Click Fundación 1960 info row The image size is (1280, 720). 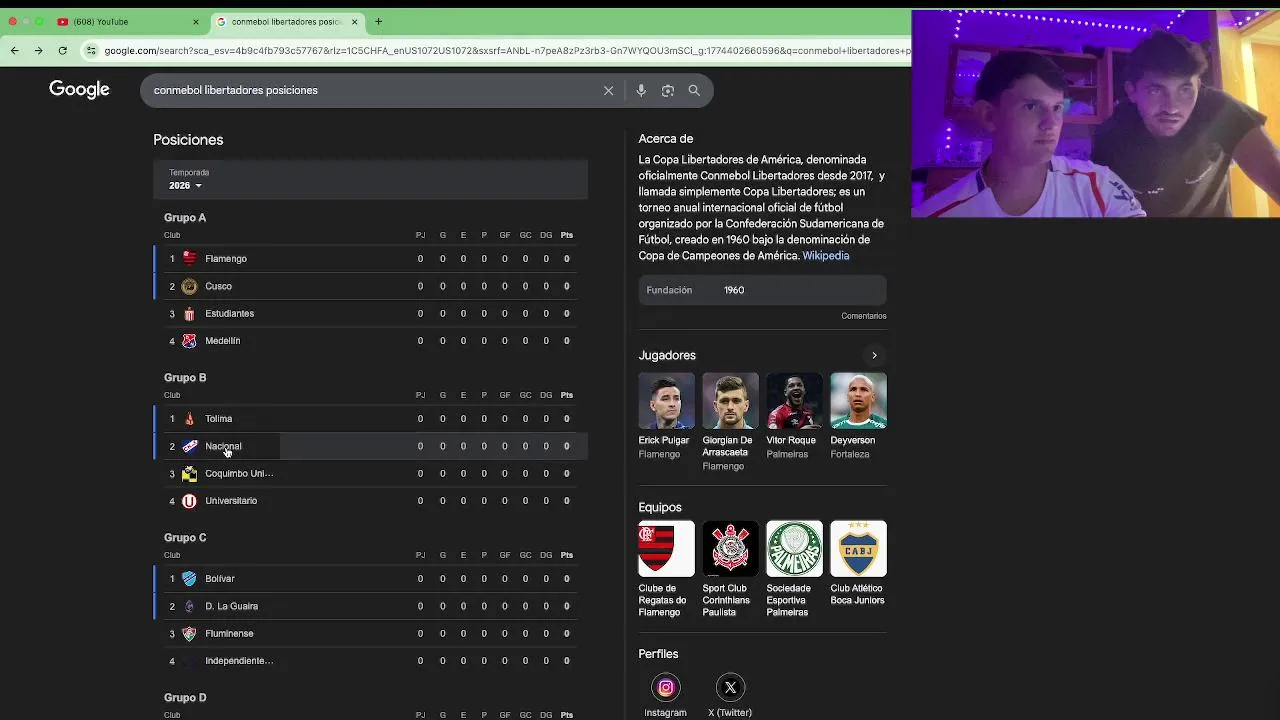point(762,290)
